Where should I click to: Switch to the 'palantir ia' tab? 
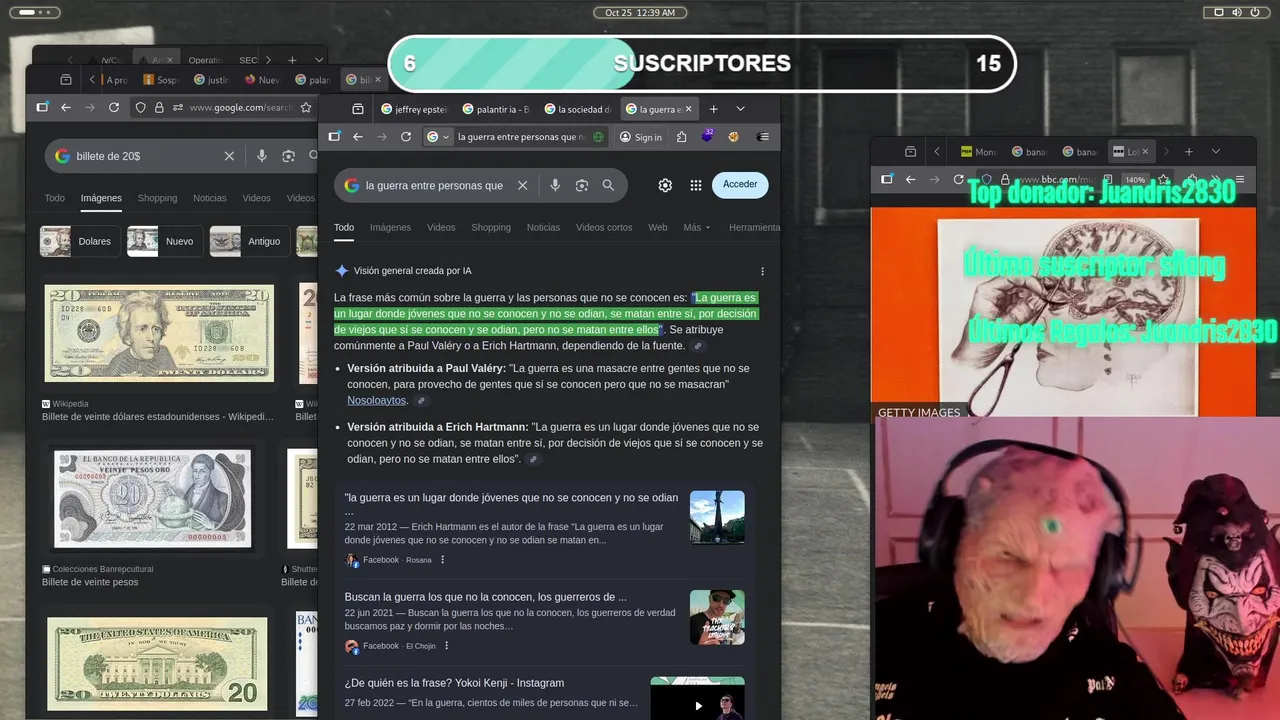pos(496,109)
